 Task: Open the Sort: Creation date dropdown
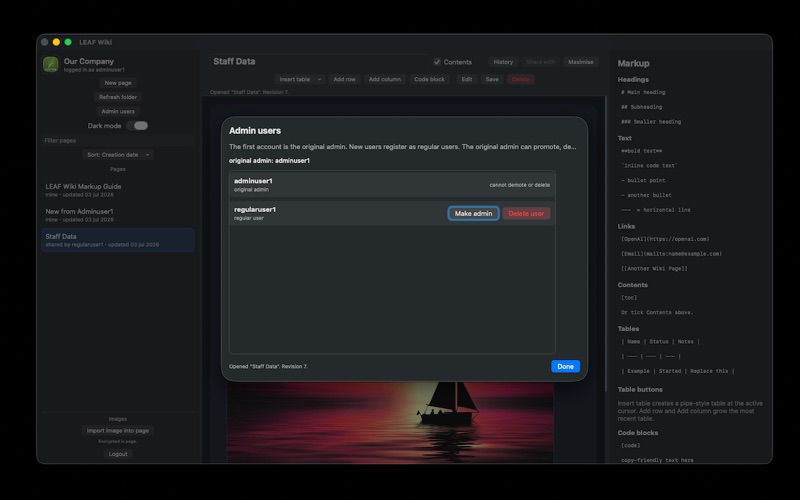click(x=118, y=155)
